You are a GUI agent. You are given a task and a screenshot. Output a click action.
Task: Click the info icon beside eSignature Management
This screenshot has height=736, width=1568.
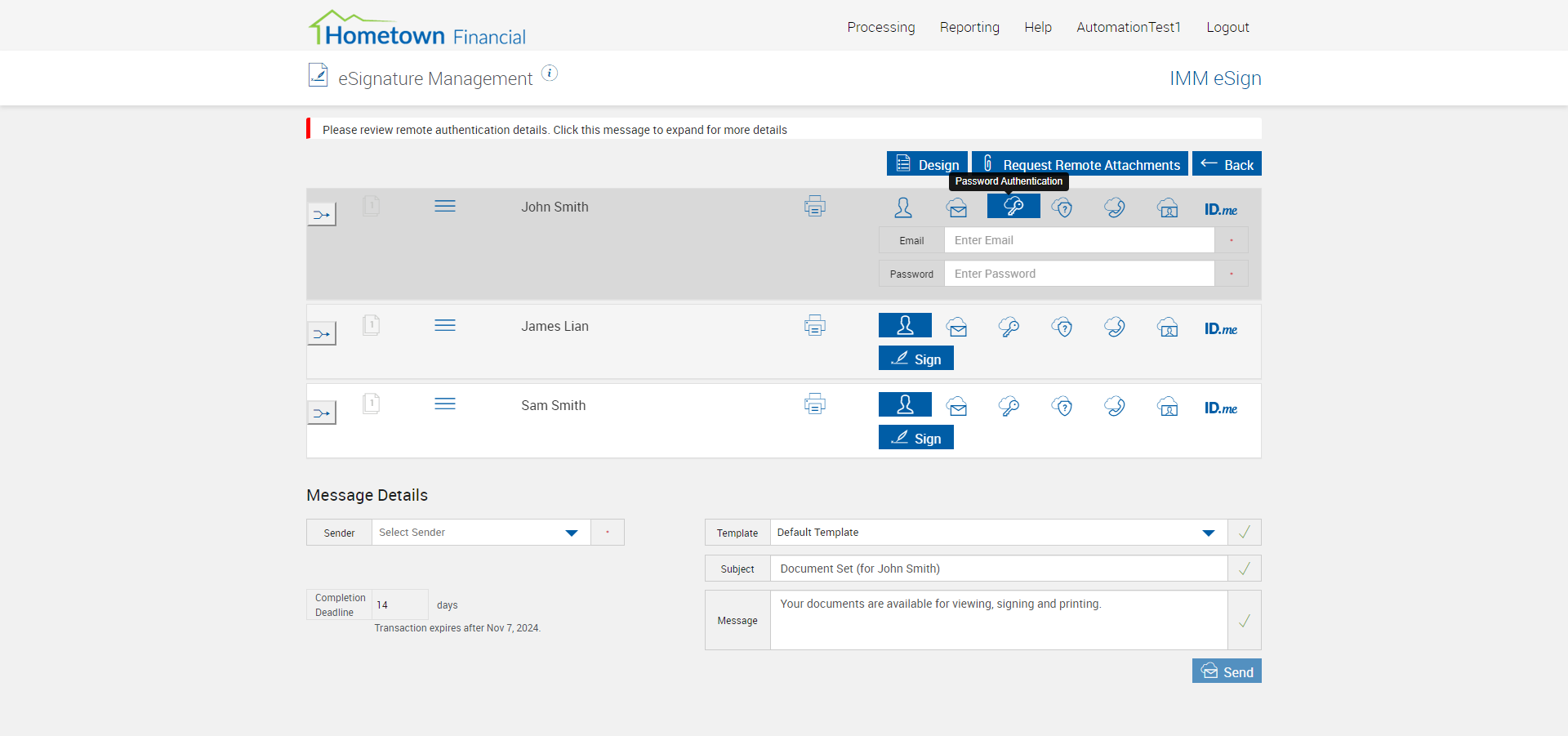point(550,74)
